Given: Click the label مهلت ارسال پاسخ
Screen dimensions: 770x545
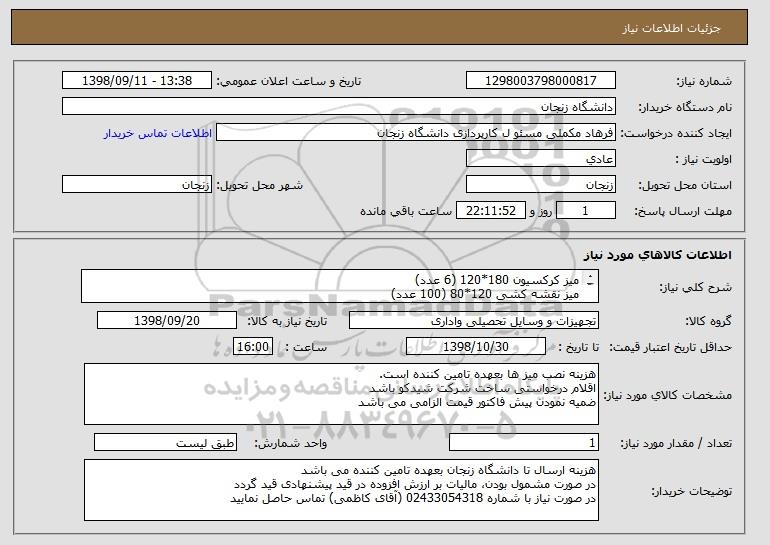Looking at the screenshot, I should [x=683, y=211].
